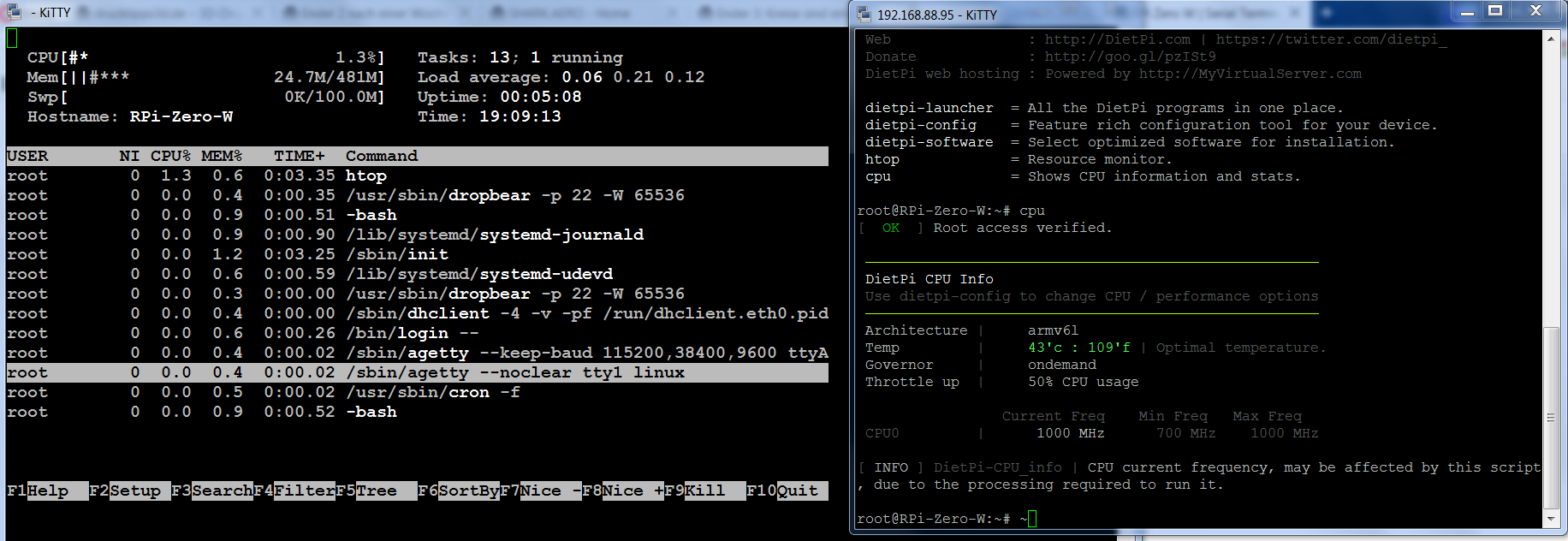Click the Tasks: 13; 1 running text
1568x541 pixels.
pos(520,57)
